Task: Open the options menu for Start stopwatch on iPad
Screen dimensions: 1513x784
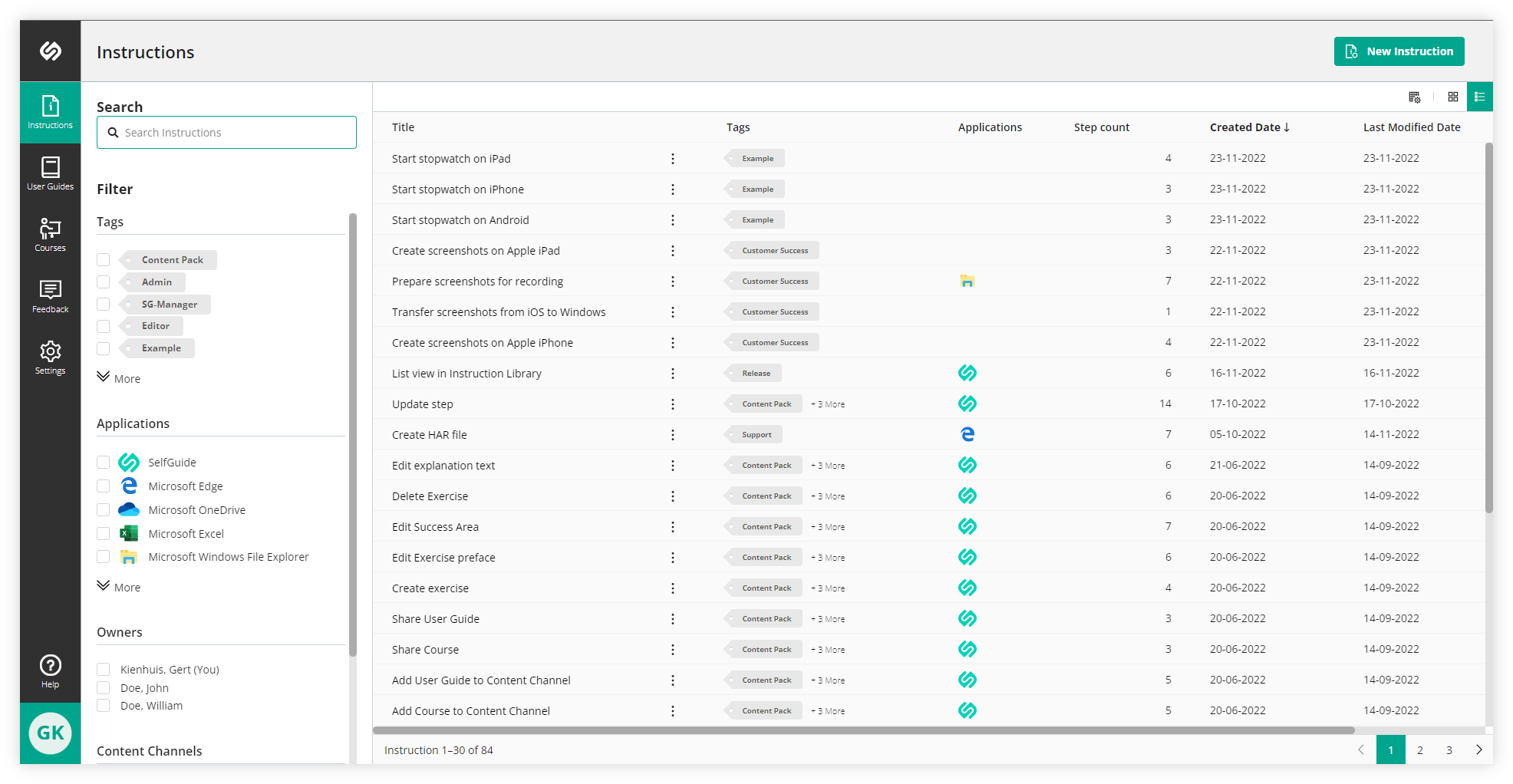Action: tap(673, 158)
